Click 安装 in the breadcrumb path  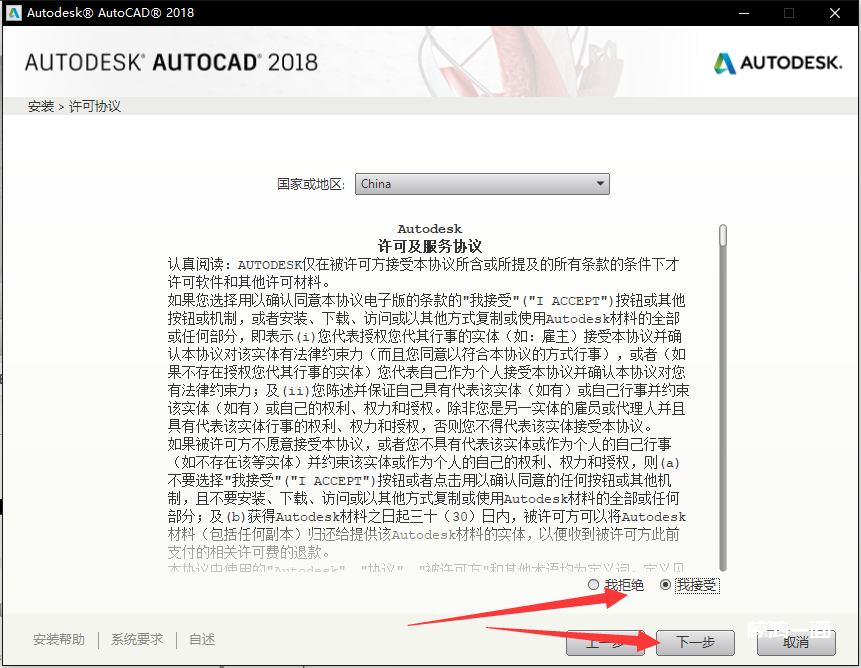41,106
